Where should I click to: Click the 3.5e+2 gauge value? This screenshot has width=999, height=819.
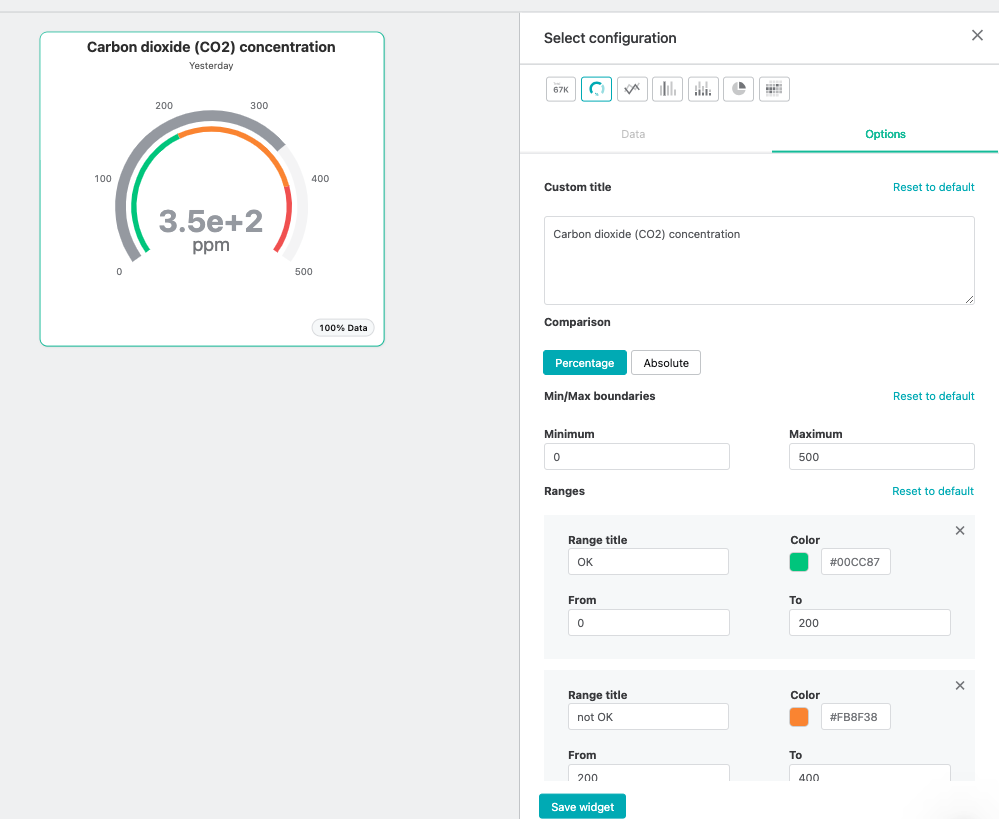[x=211, y=221]
